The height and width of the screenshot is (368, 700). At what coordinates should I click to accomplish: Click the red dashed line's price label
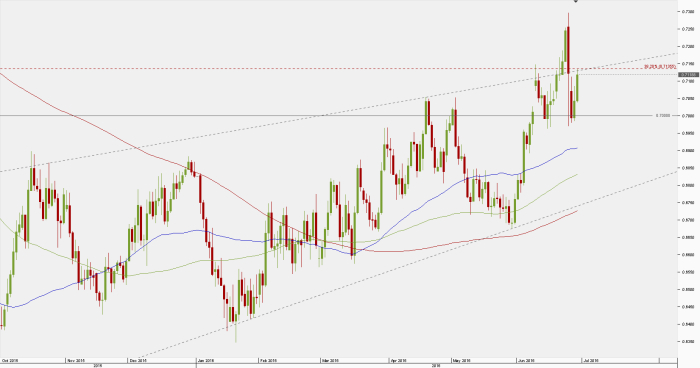click(x=660, y=67)
